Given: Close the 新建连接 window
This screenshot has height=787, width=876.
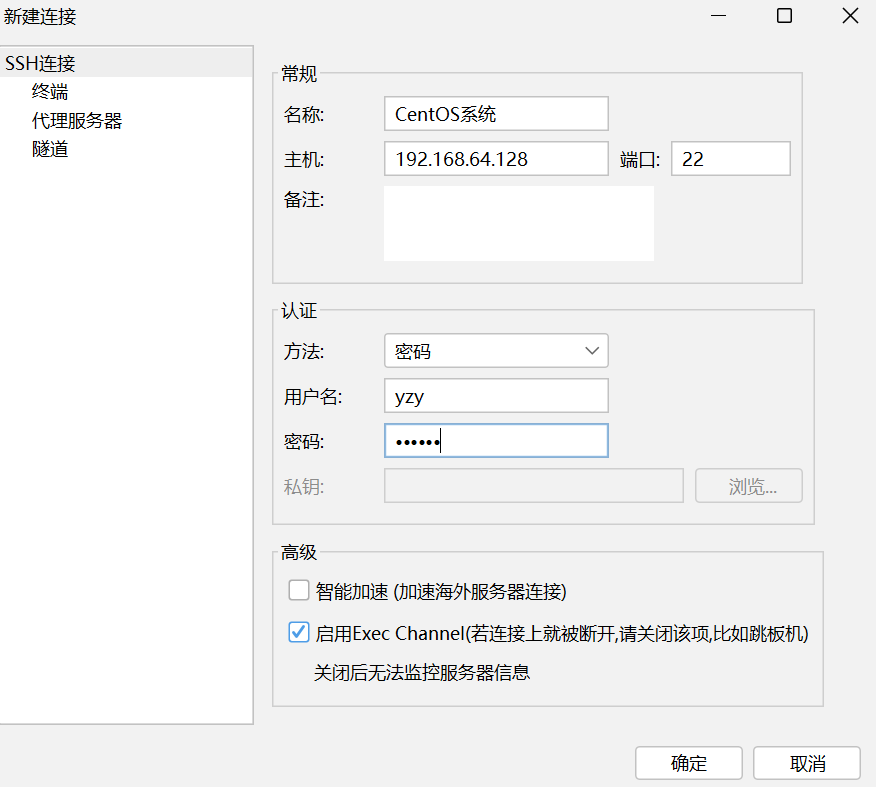Looking at the screenshot, I should pos(850,16).
